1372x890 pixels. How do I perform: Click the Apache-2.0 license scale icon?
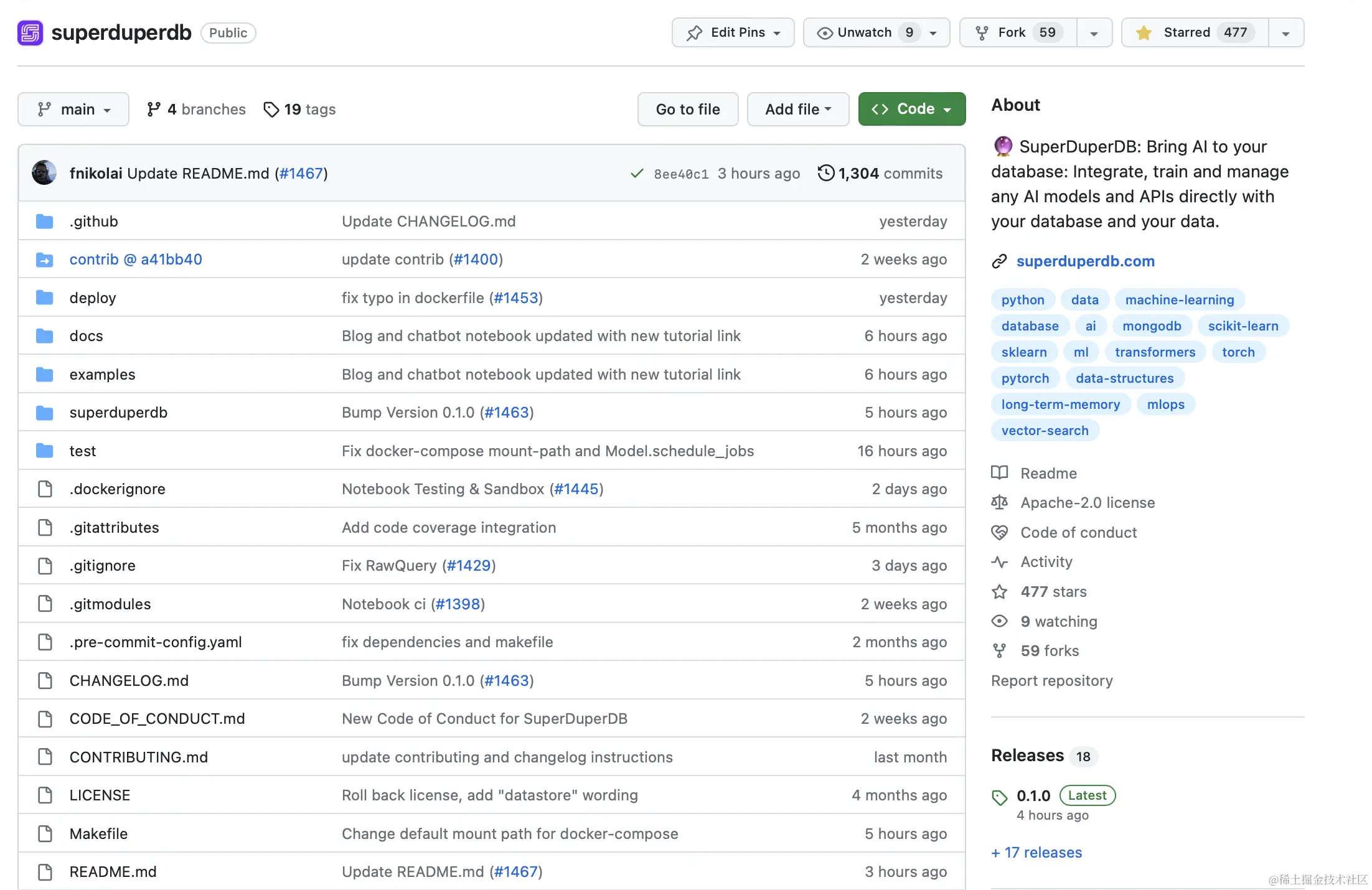pos(999,503)
